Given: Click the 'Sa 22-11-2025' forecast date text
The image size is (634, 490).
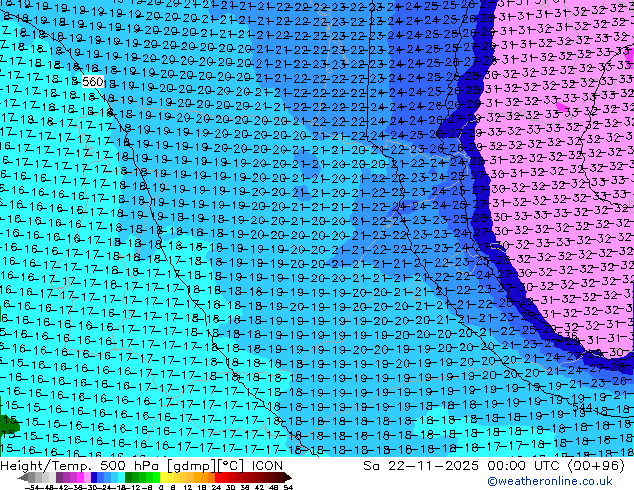Looking at the screenshot, I should pos(421,466).
